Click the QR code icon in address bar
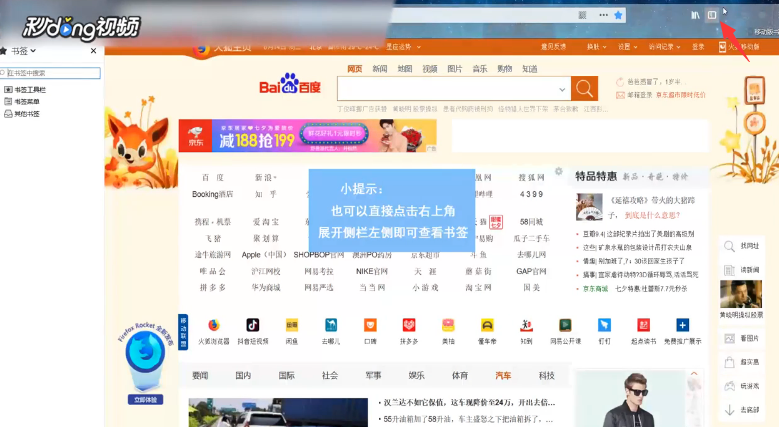 pos(582,15)
